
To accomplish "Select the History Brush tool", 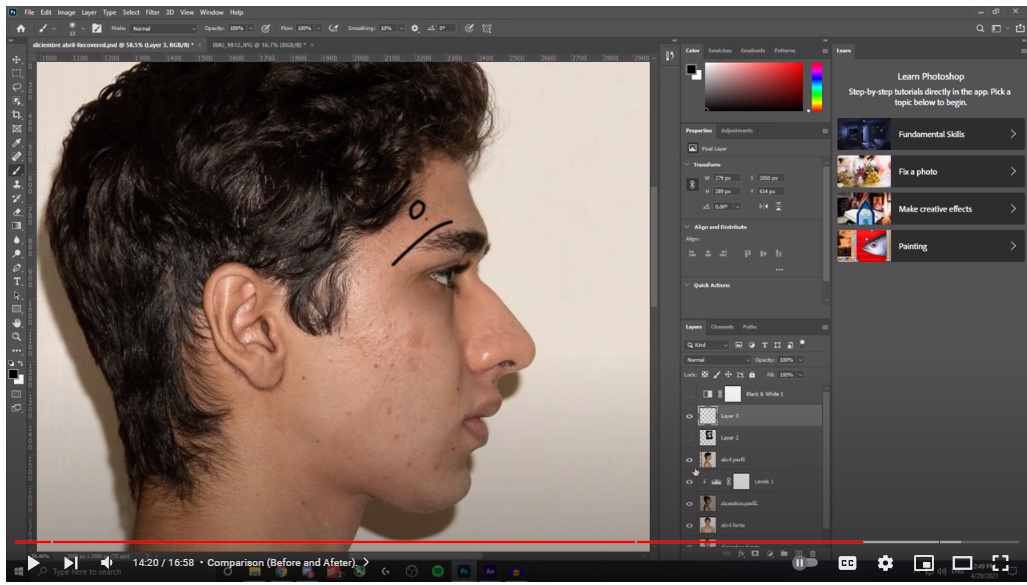I will pos(16,198).
